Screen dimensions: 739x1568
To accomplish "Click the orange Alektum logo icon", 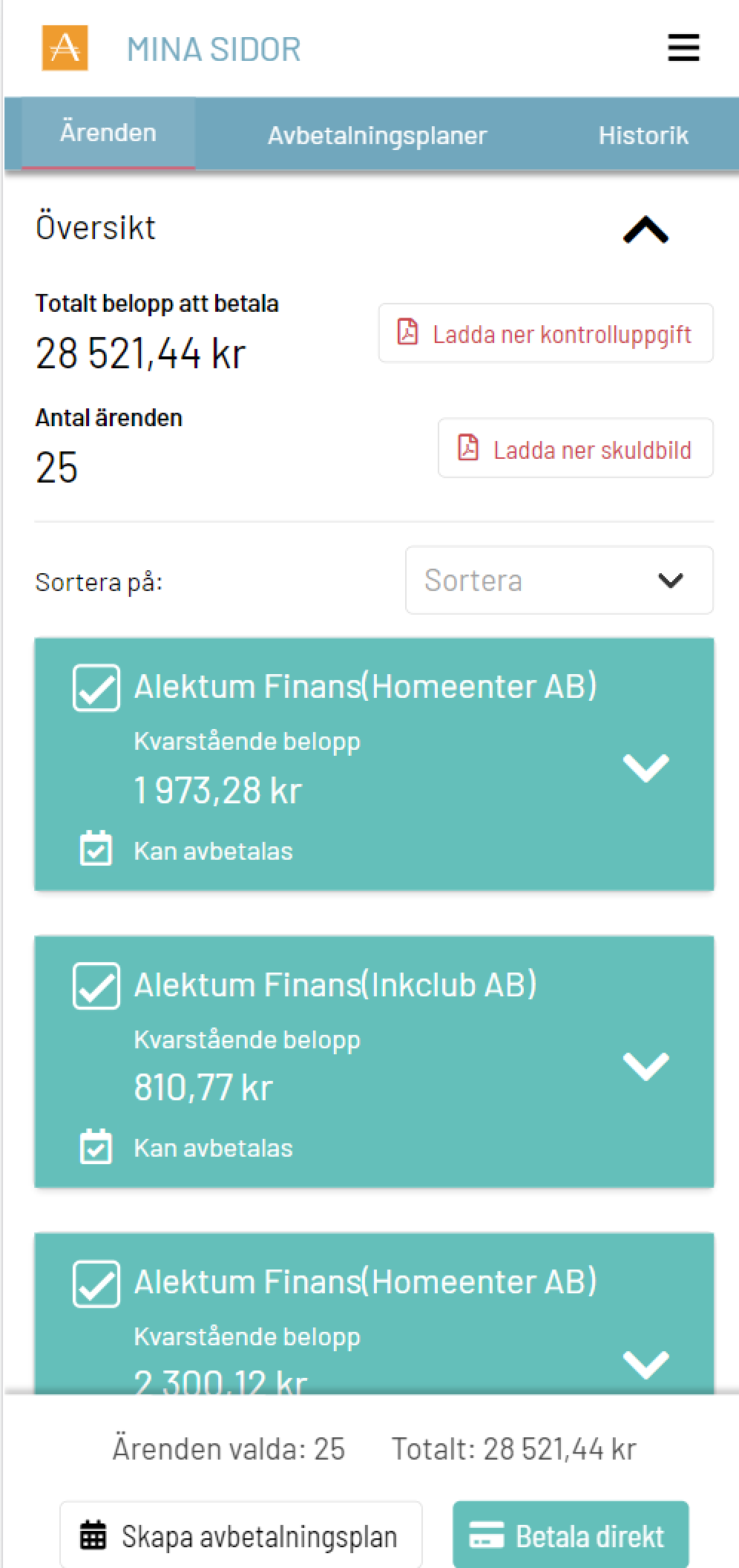I will click(65, 48).
